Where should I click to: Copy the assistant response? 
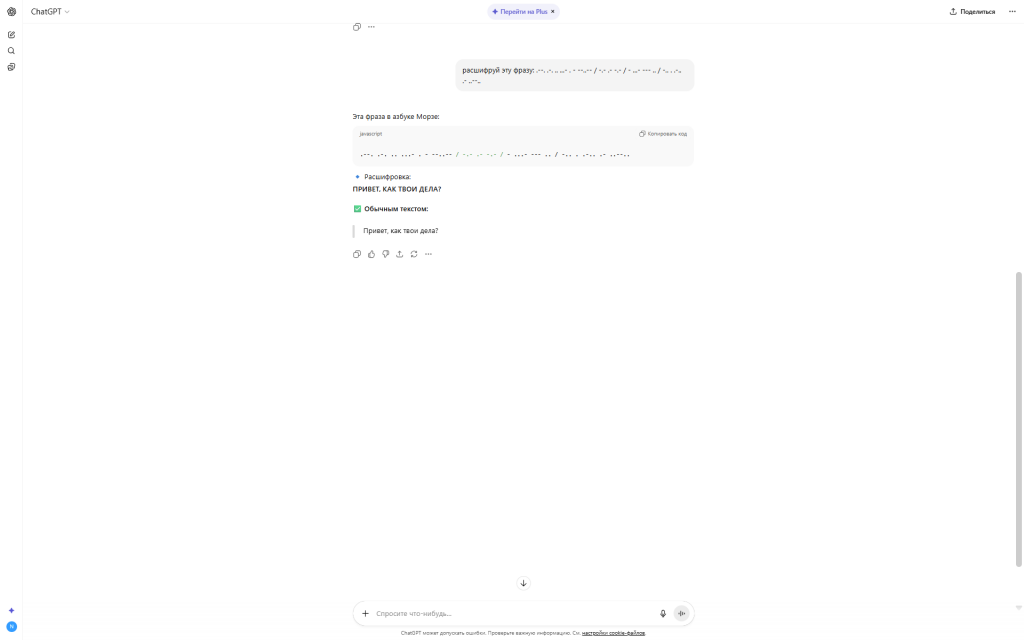click(x=357, y=254)
